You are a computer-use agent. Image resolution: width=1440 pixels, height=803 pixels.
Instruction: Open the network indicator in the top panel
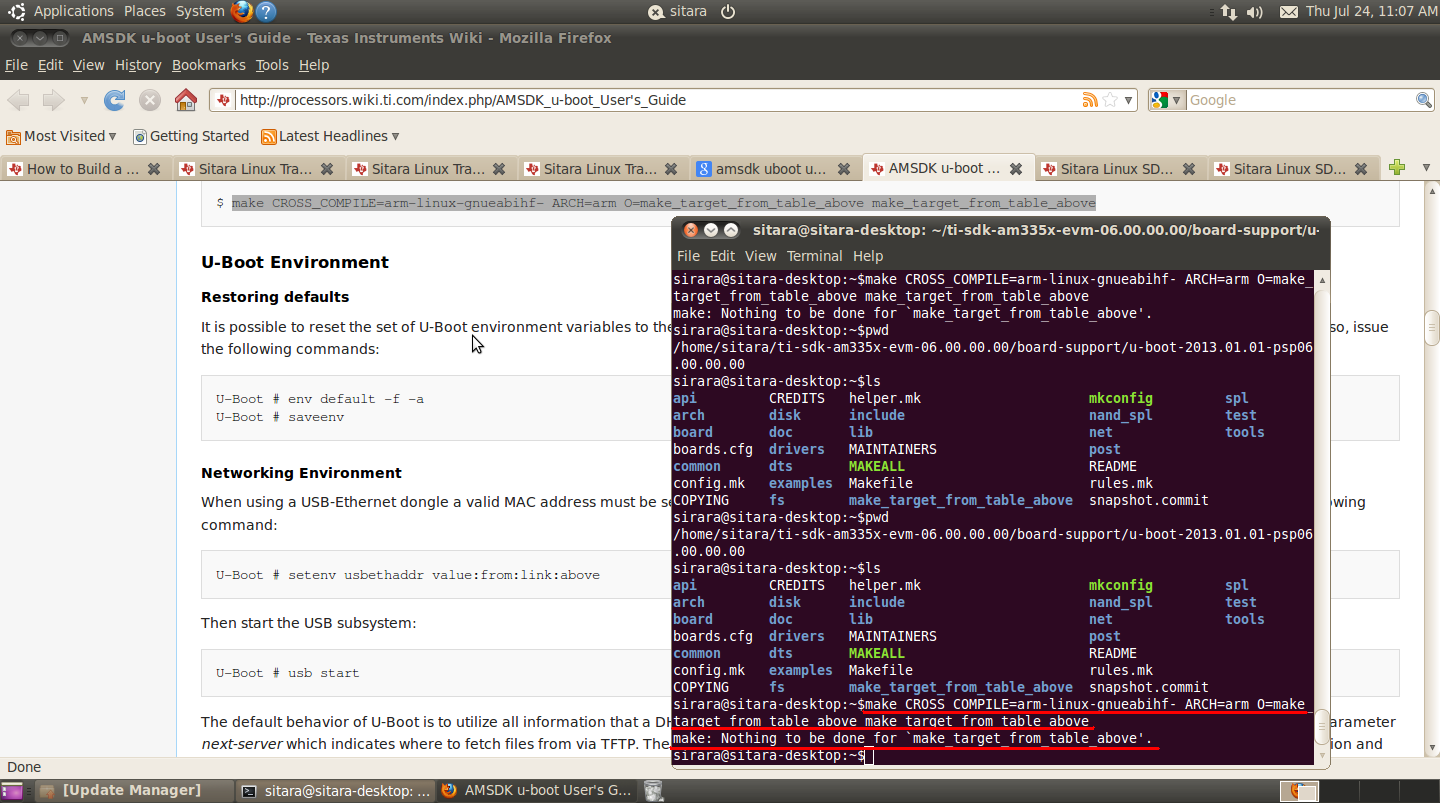[x=1229, y=11]
